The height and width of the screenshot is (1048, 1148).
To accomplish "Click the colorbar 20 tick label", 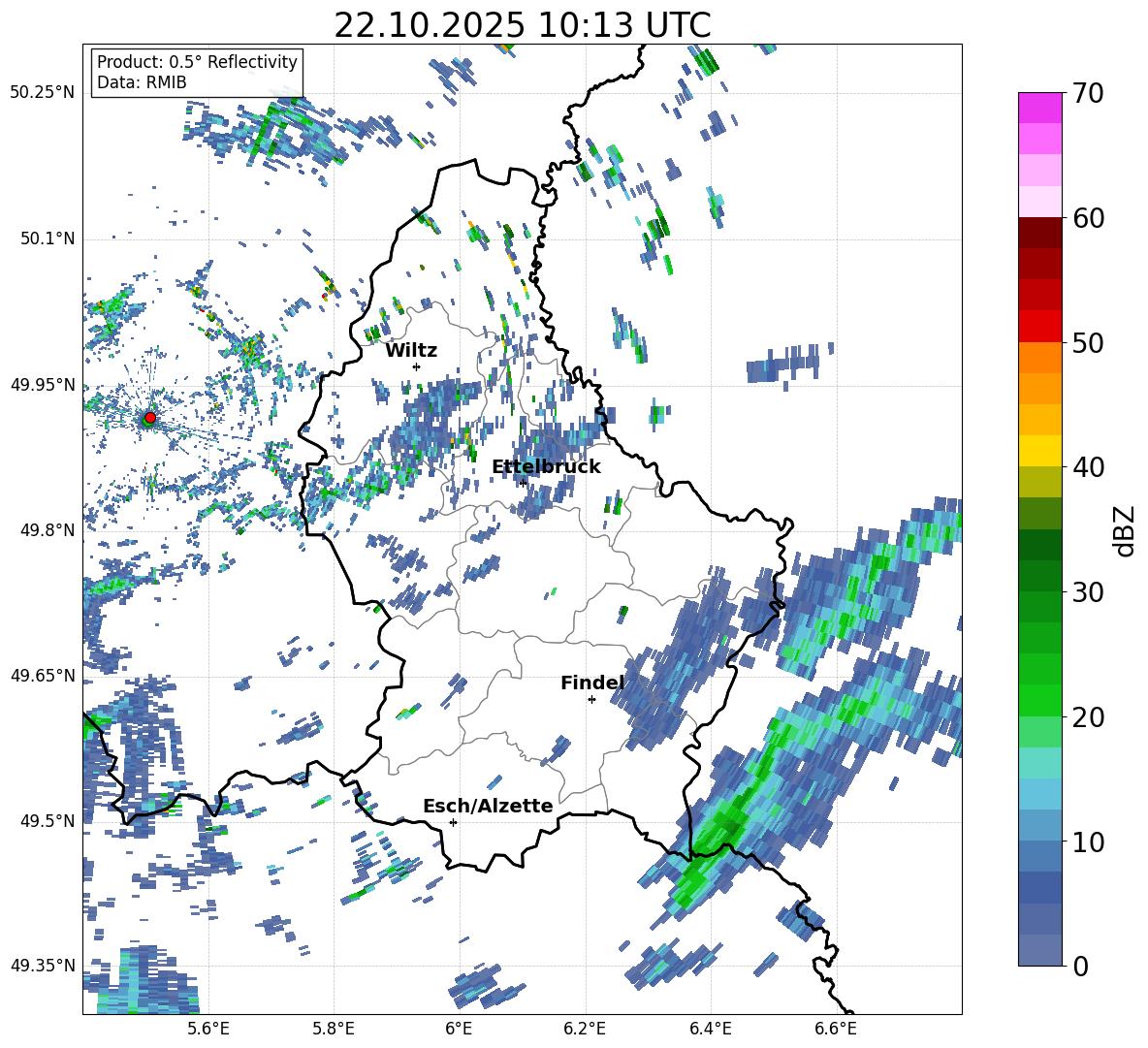I will pyautogui.click(x=1088, y=716).
